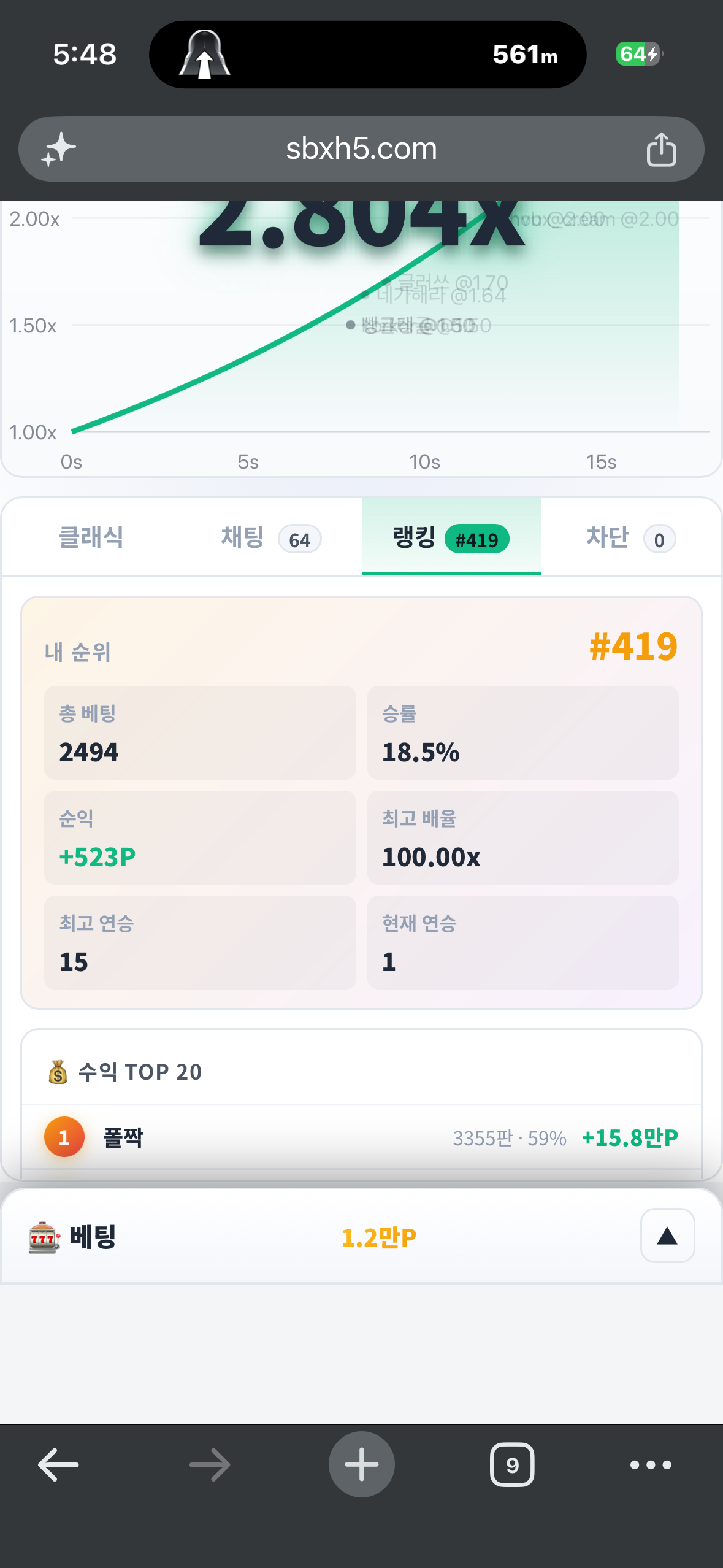The image size is (723, 1568).
Task: Open the three-dots browser menu
Action: pos(651,1465)
